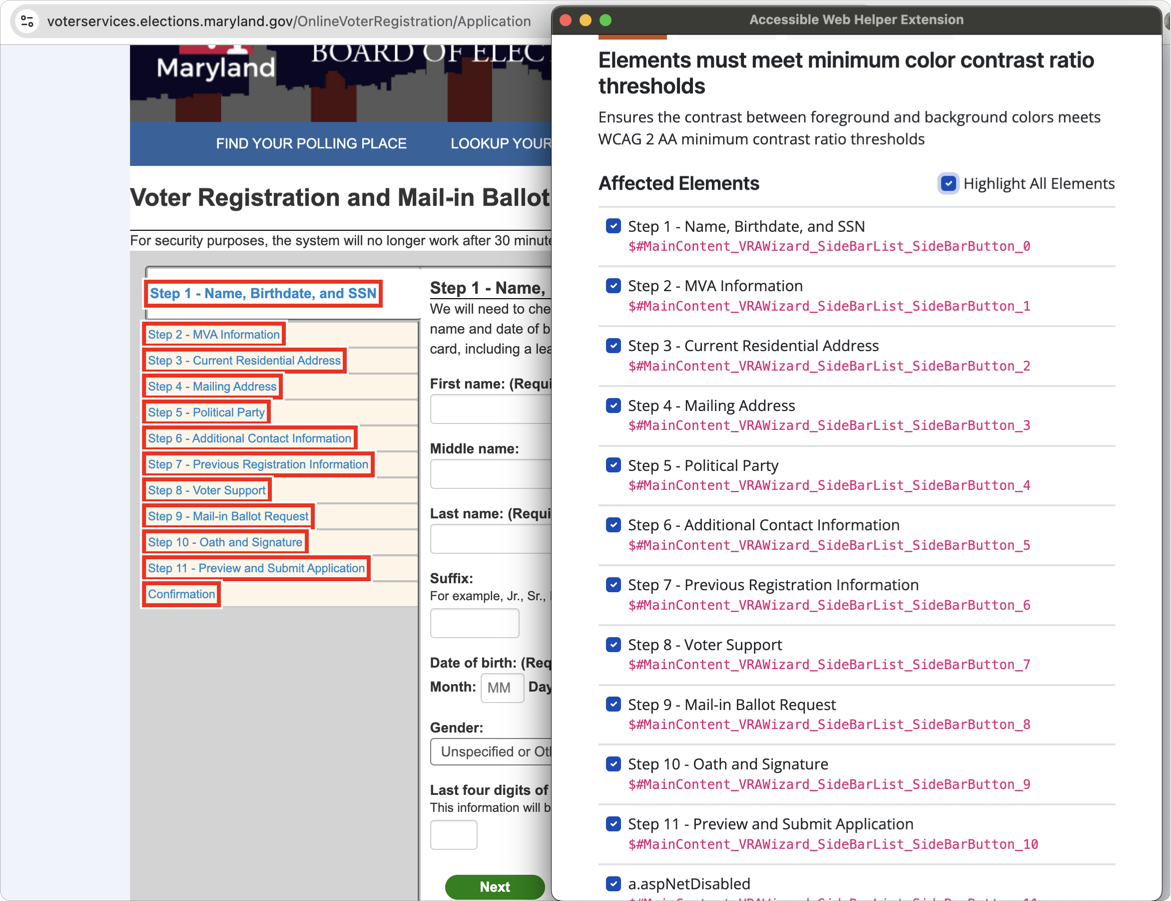Click the First name input field
This screenshot has height=901, width=1171.
pos(491,409)
